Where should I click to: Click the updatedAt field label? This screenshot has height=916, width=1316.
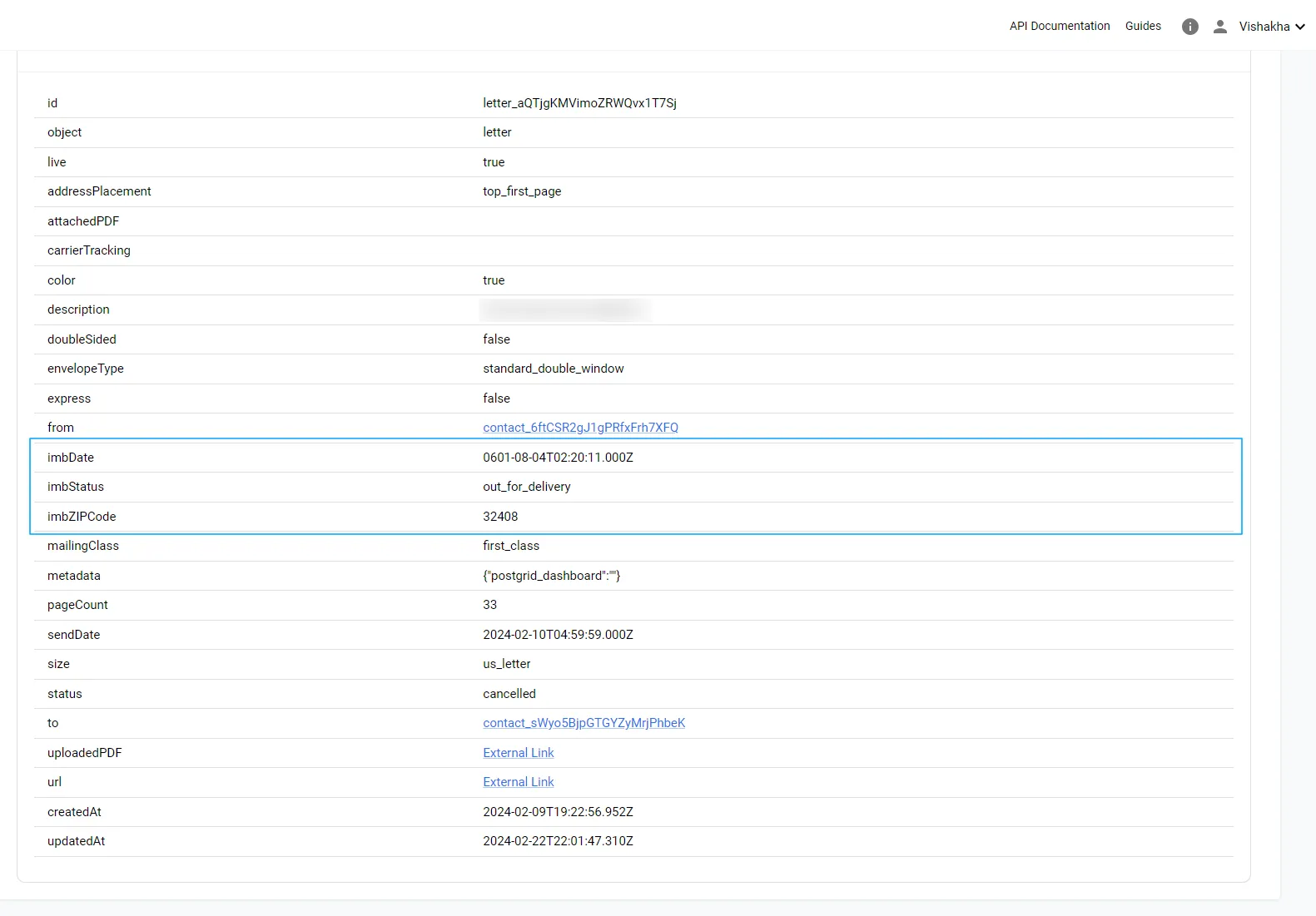pos(76,841)
